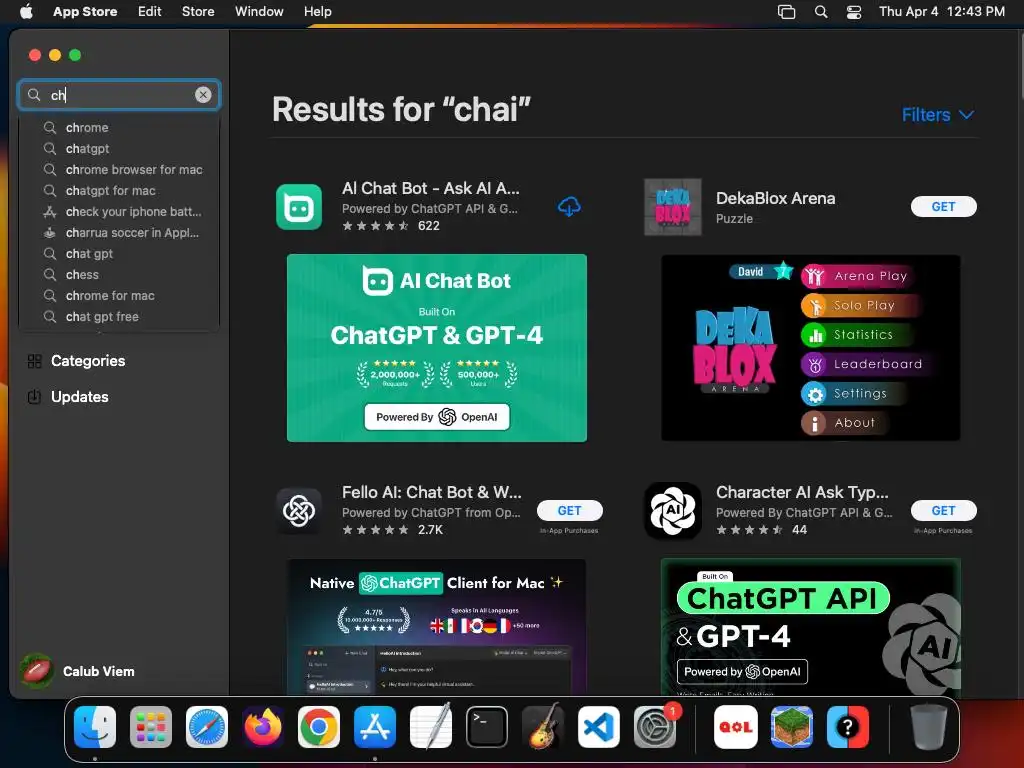The image size is (1024, 768).
Task: Get the DekaBlox Arena app
Action: (x=943, y=206)
